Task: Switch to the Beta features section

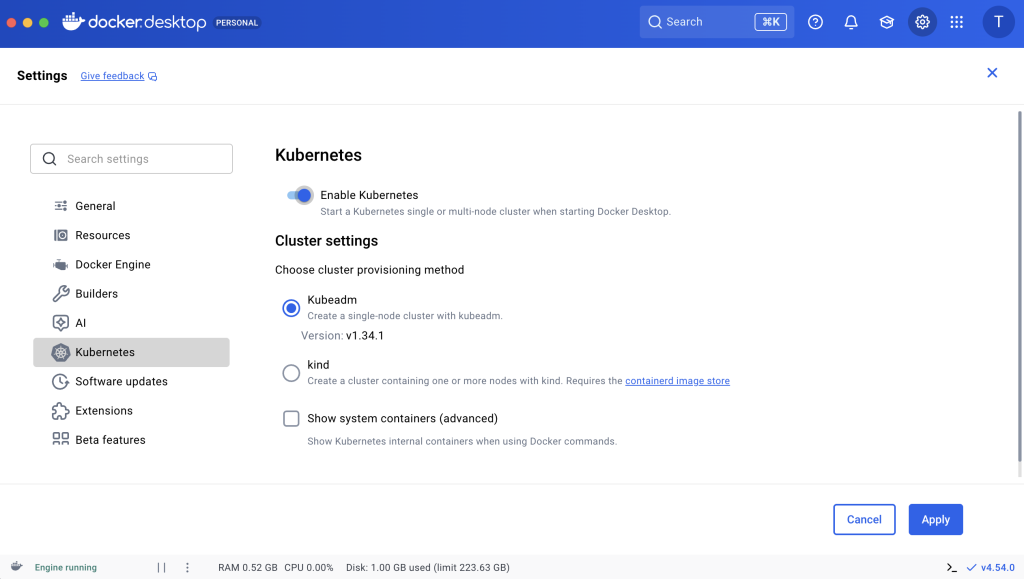Action: (x=110, y=439)
